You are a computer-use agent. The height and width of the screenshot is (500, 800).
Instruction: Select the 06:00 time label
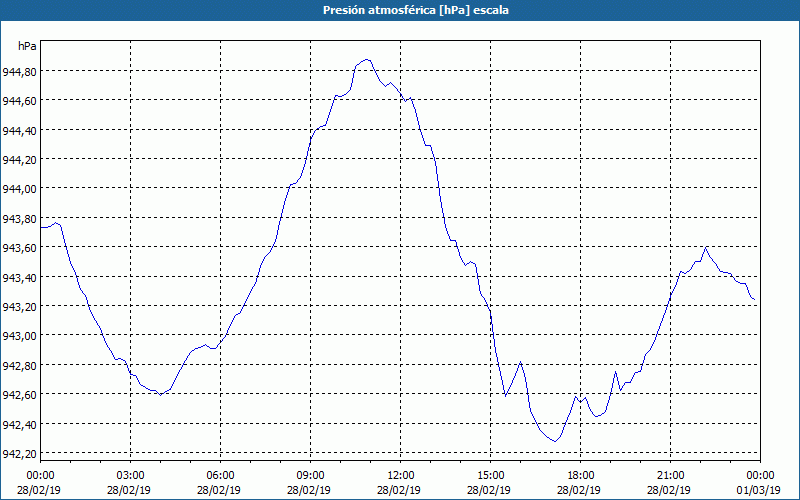click(x=221, y=476)
